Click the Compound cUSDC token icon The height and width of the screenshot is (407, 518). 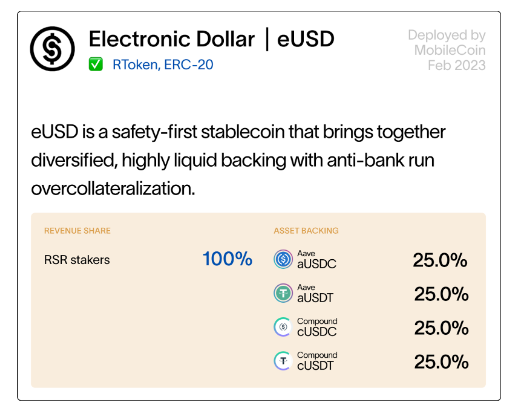[x=283, y=327]
